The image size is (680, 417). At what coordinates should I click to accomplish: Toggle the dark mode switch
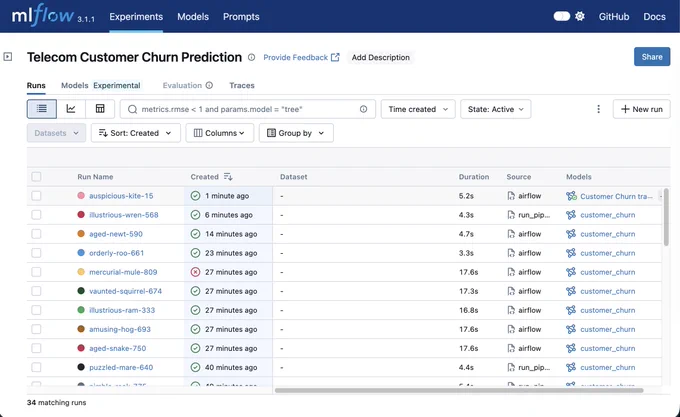pyautogui.click(x=562, y=16)
